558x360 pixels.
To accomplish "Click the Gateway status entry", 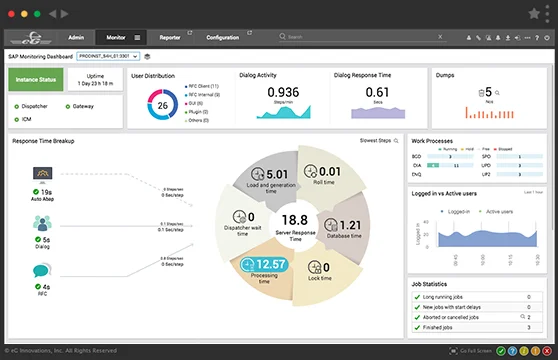I will (x=80, y=106).
